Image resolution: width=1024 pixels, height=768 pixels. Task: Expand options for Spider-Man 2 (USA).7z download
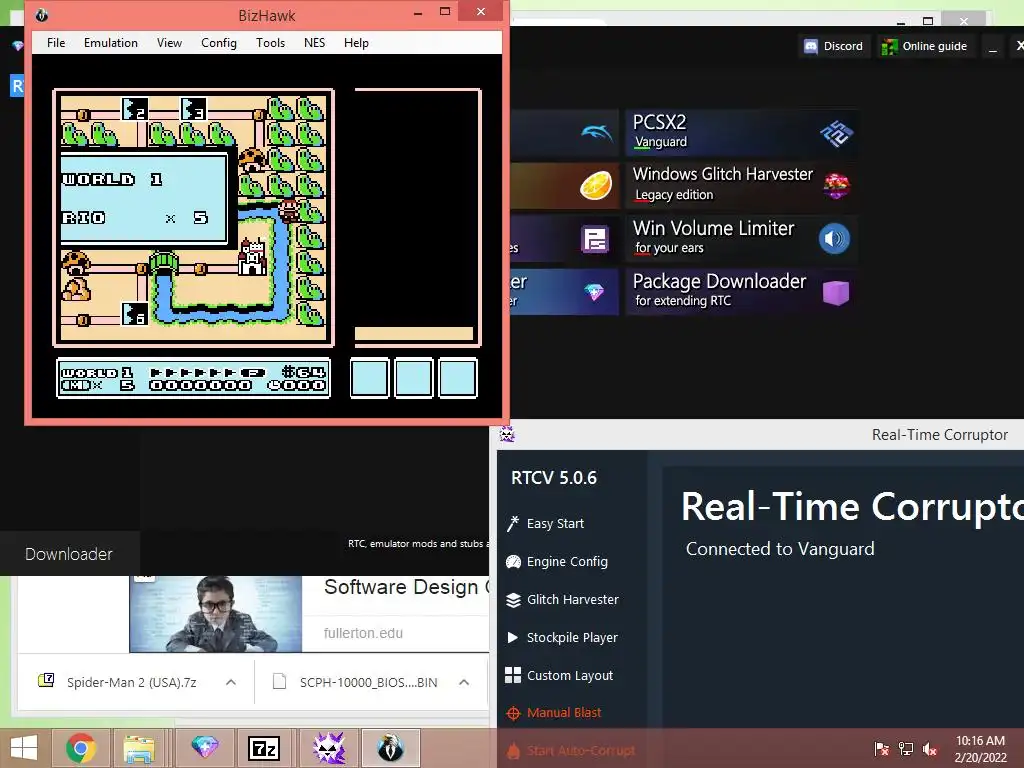point(231,682)
